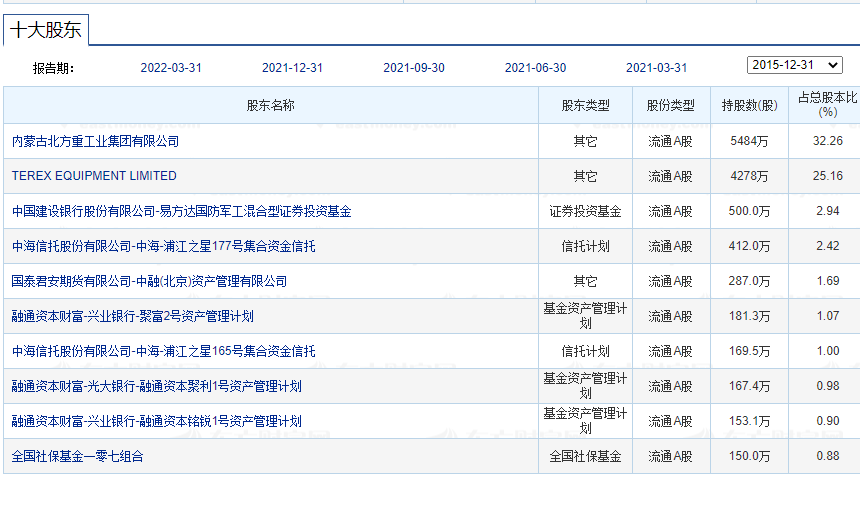Image resolution: width=860 pixels, height=505 pixels.
Task: Click 流通A股 in the 内蒙古北方重工业 row
Action: (x=670, y=141)
